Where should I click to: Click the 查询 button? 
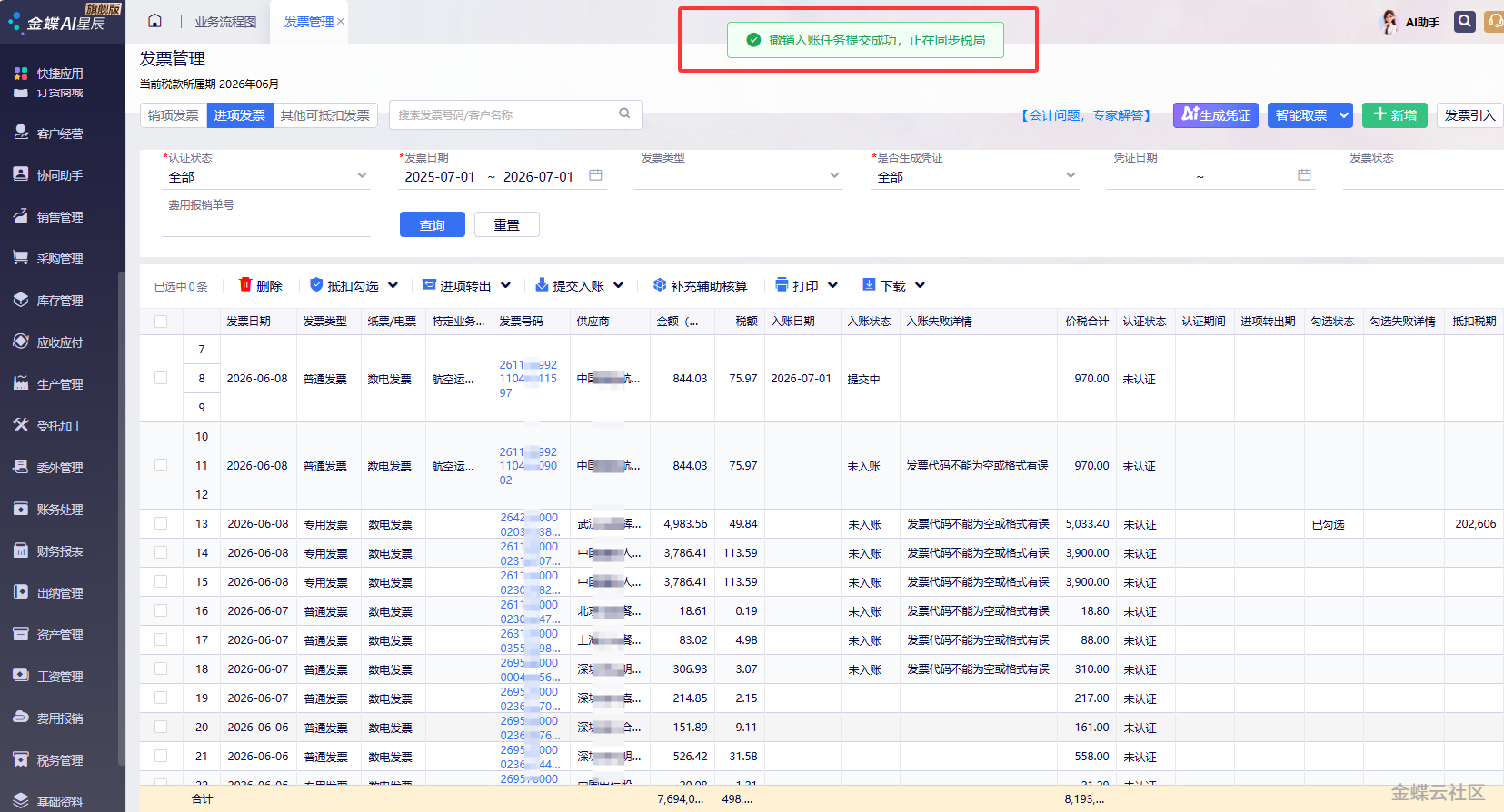click(433, 224)
